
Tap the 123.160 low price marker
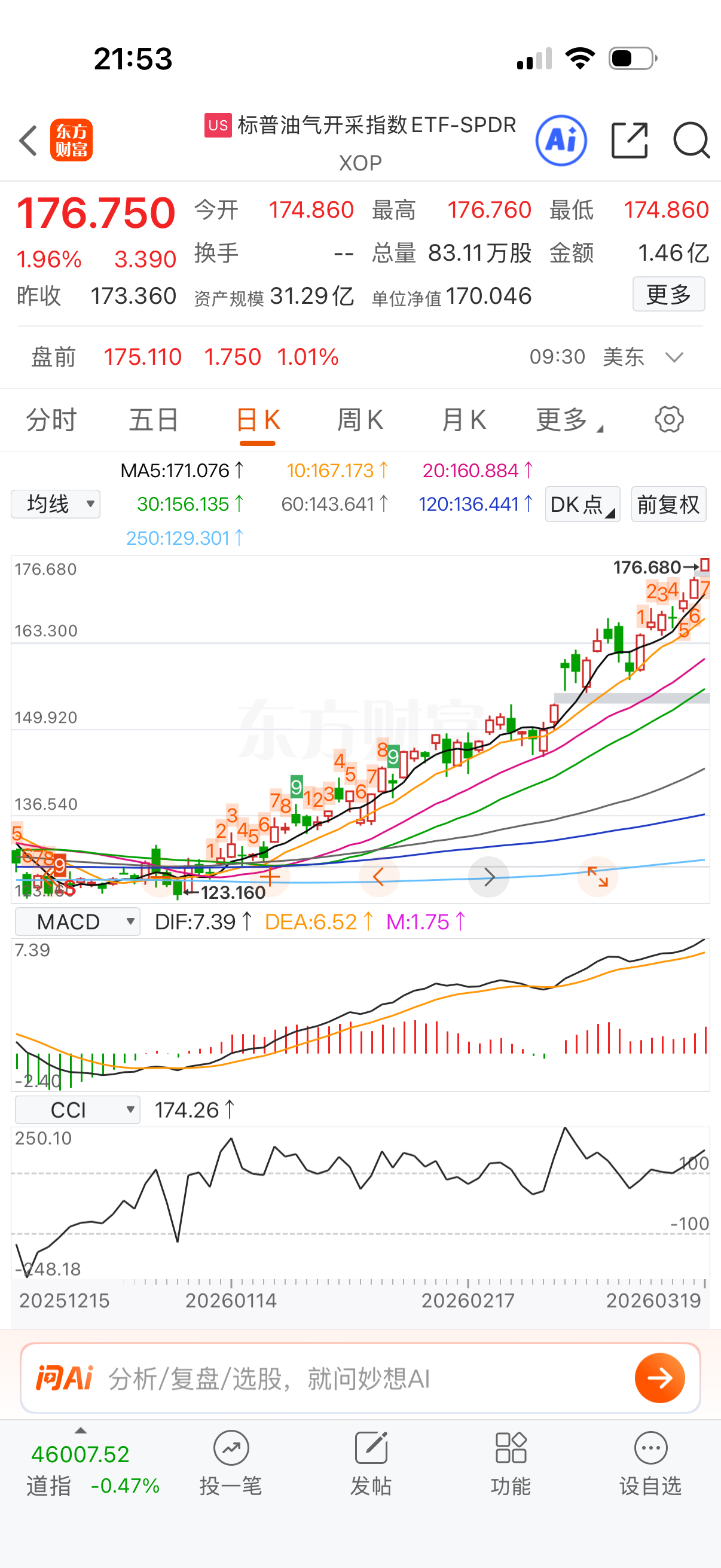[225, 892]
